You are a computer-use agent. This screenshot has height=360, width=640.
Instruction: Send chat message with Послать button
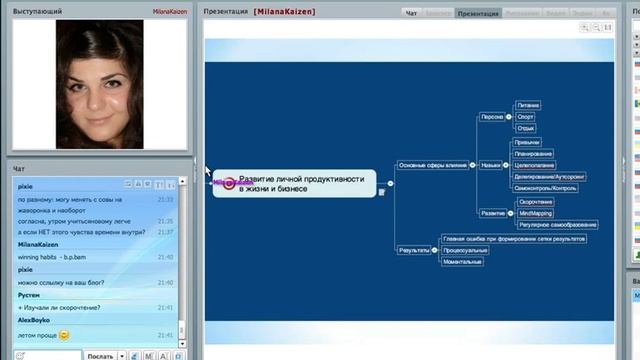[100, 356]
